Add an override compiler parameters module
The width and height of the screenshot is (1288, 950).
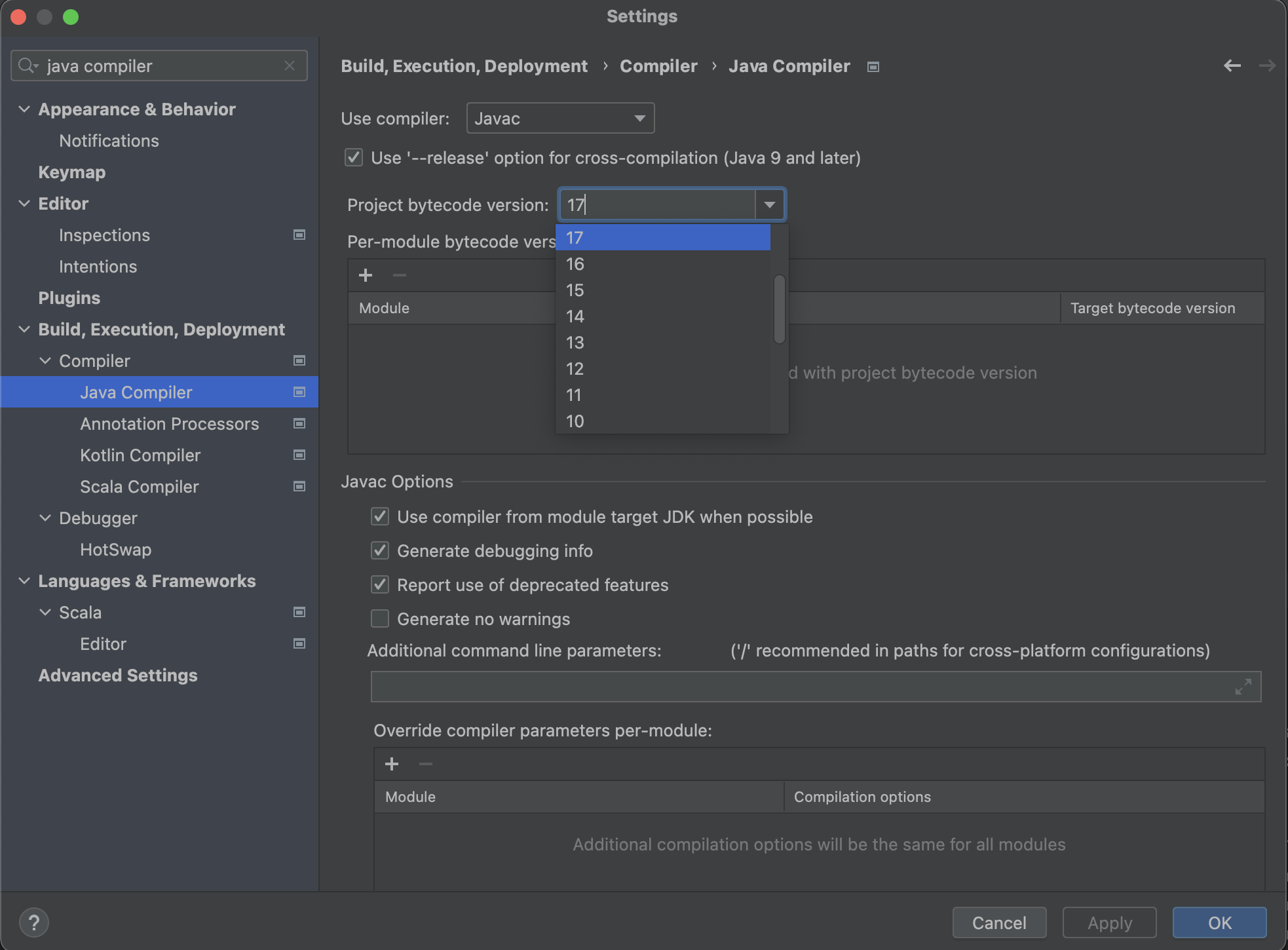coord(392,764)
